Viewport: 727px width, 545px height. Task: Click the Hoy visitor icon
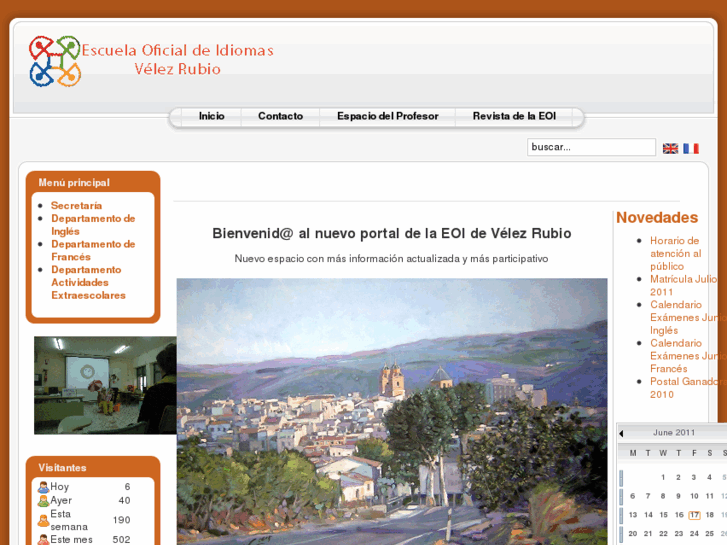44,487
